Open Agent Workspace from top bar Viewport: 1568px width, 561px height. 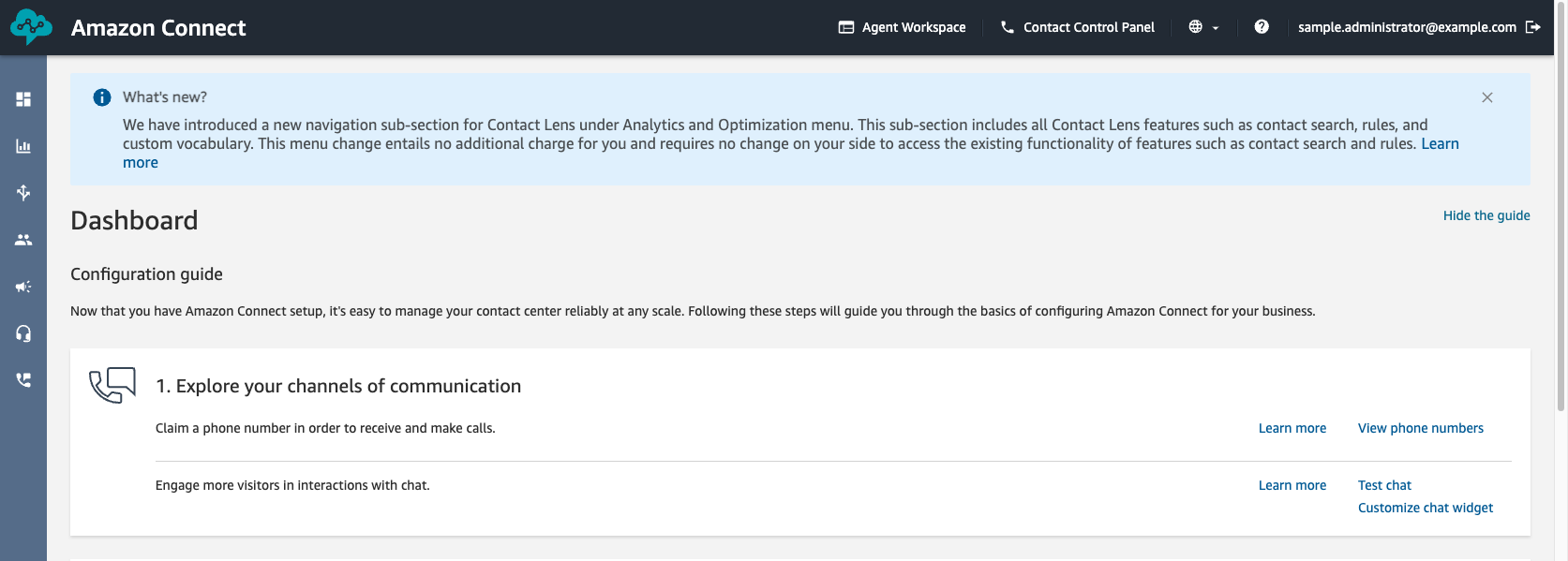[902, 27]
